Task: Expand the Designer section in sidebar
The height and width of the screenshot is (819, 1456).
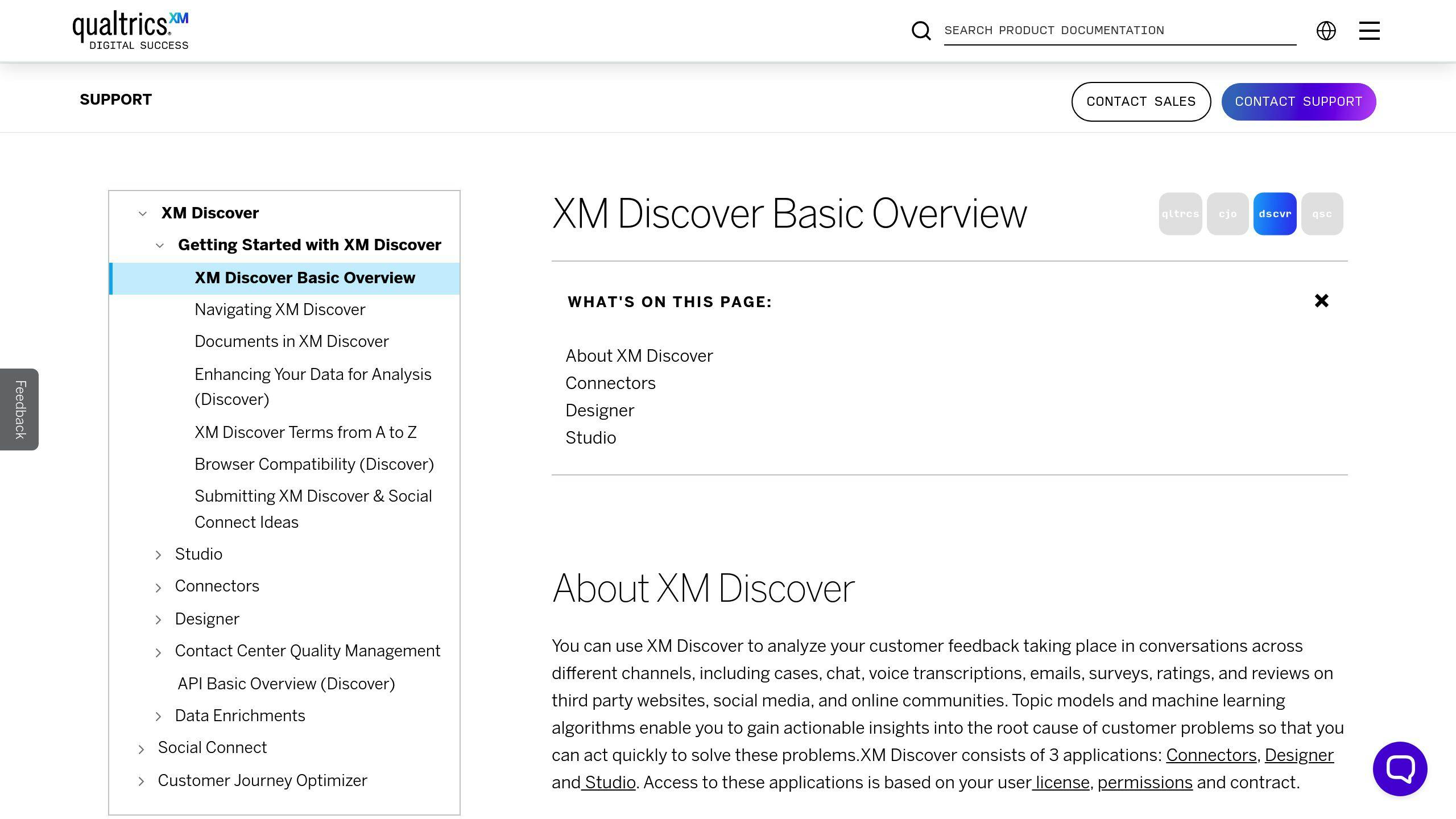Action: (x=159, y=618)
